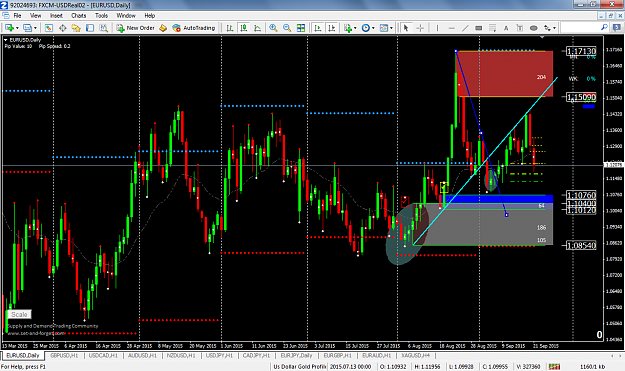
Task: Open the Strategy Tester icon
Action: click(x=103, y=28)
